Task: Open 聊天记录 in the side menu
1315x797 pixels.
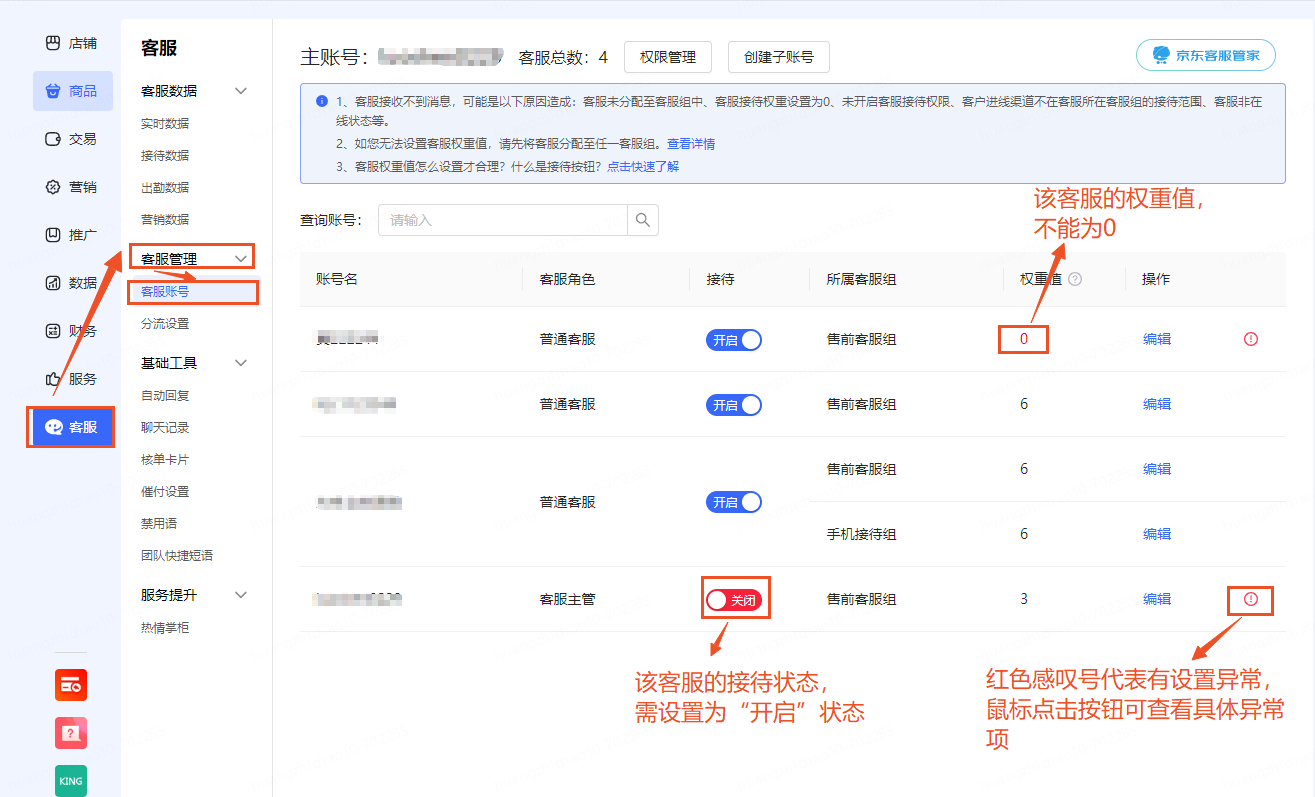Action: click(165, 428)
